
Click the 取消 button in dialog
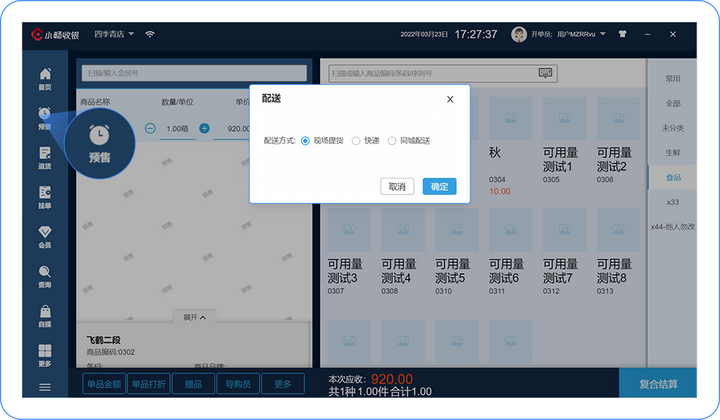click(397, 186)
